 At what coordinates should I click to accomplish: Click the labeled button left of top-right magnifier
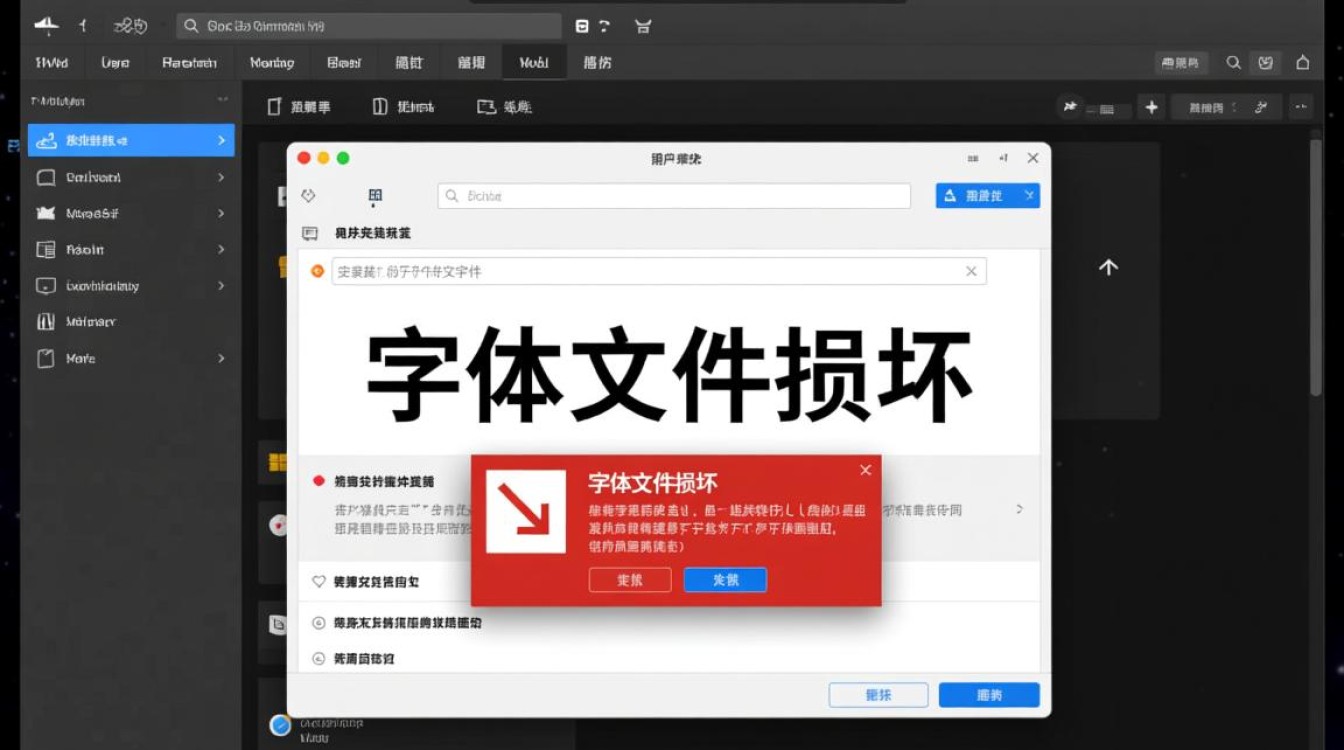click(1181, 62)
